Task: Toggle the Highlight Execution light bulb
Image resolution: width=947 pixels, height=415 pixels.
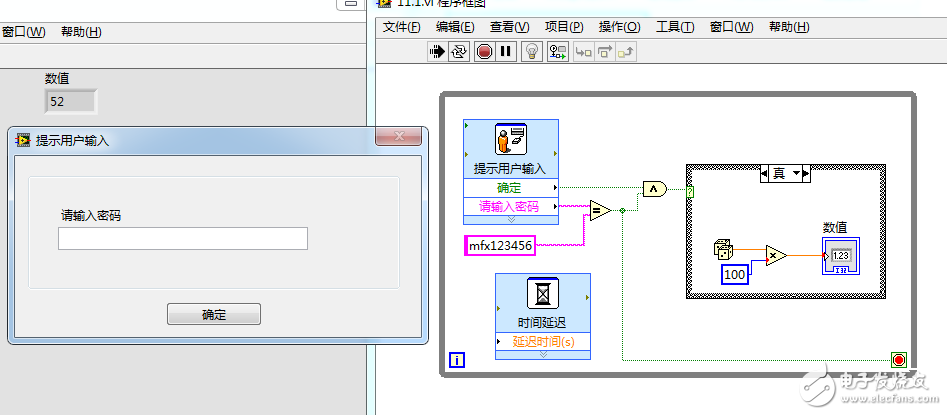Action: (531, 52)
